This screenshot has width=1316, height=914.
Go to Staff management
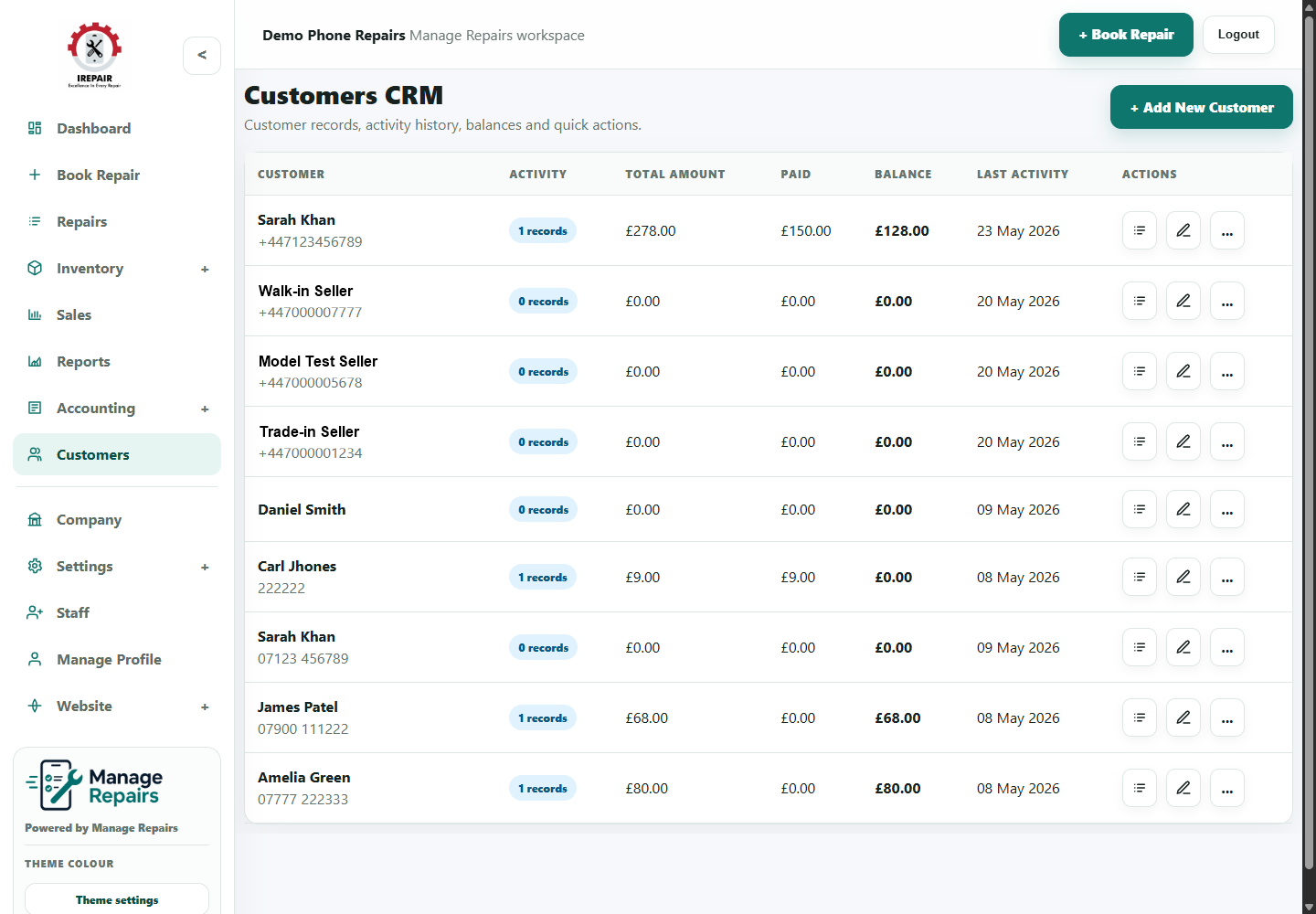point(117,612)
